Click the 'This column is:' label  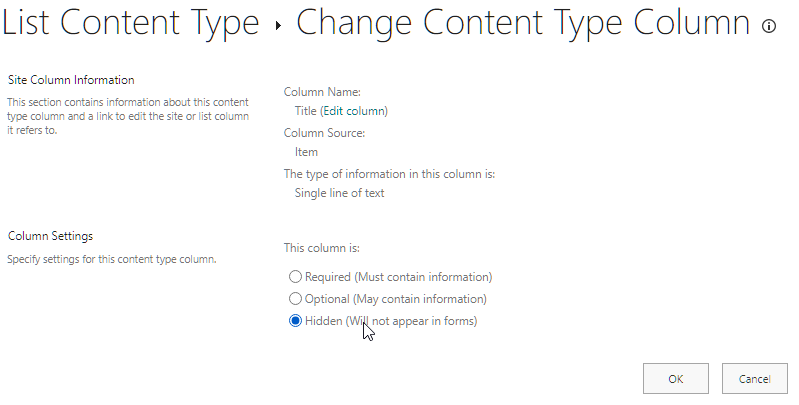(322, 248)
